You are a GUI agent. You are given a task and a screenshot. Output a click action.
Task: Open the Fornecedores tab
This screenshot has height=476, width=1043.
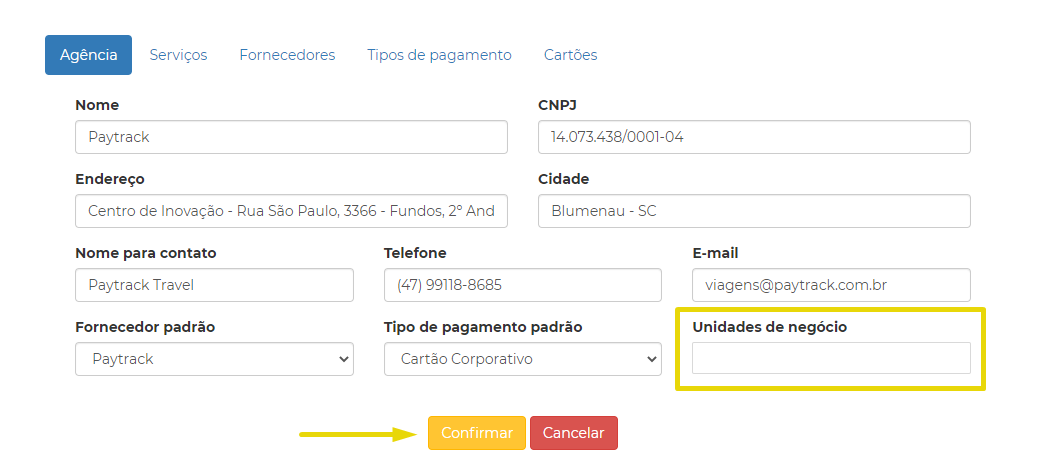point(287,55)
